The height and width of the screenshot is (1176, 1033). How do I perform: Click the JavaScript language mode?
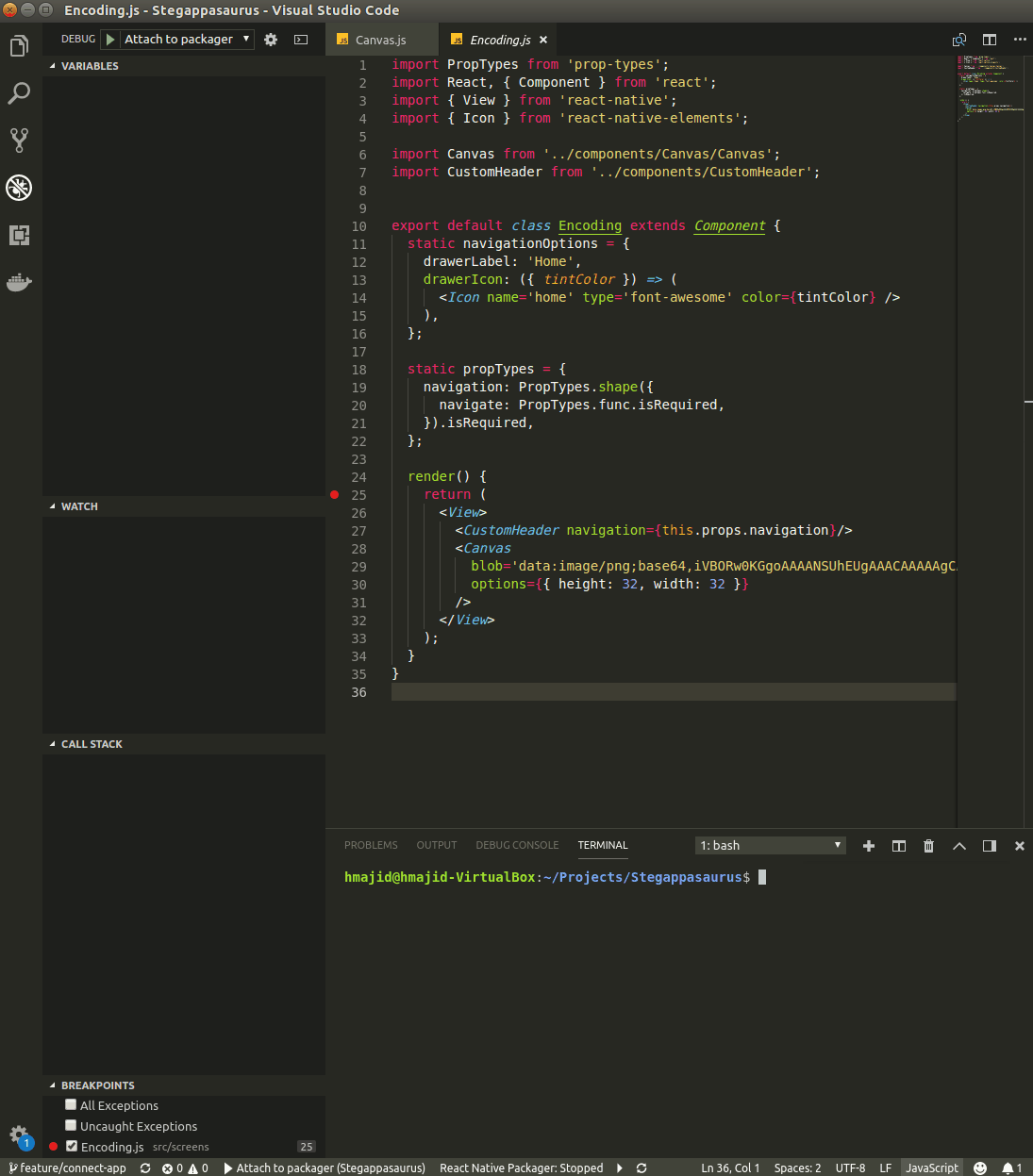coord(931,1168)
